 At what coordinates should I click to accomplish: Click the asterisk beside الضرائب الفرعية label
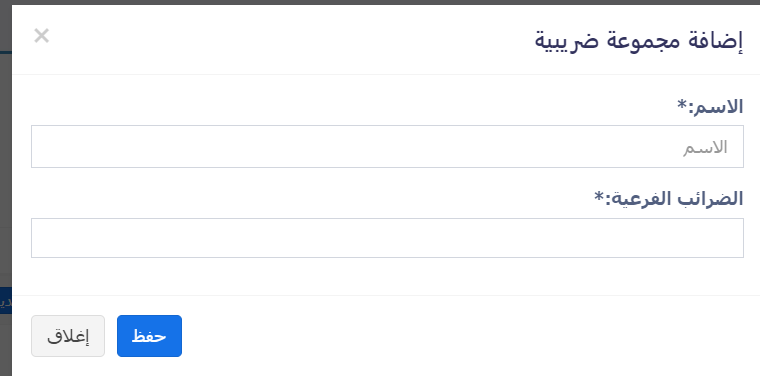click(x=599, y=196)
